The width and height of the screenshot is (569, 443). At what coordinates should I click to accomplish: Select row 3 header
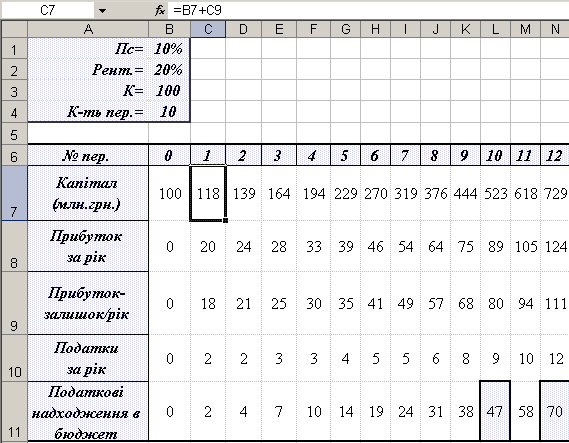[x=14, y=90]
